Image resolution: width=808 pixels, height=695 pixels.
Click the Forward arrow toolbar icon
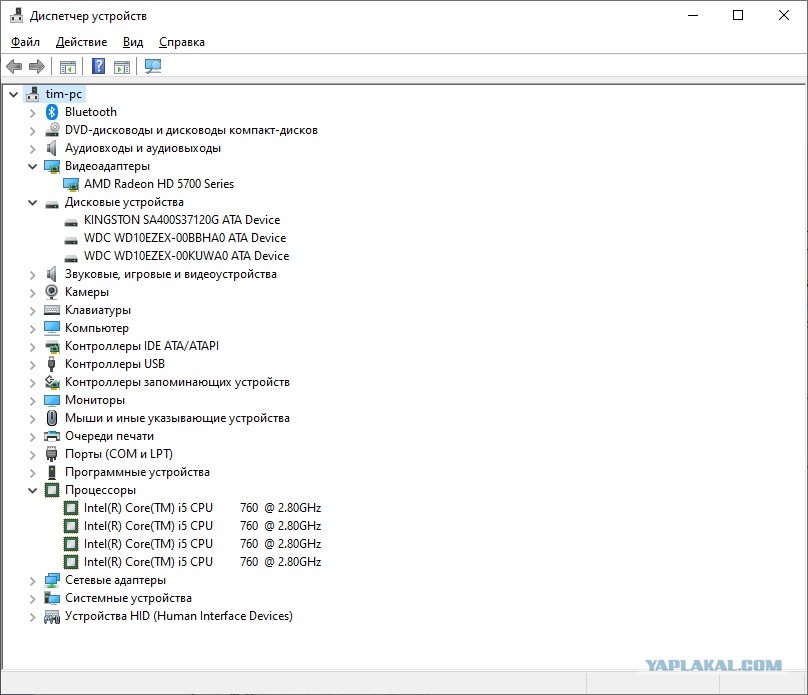tap(37, 66)
